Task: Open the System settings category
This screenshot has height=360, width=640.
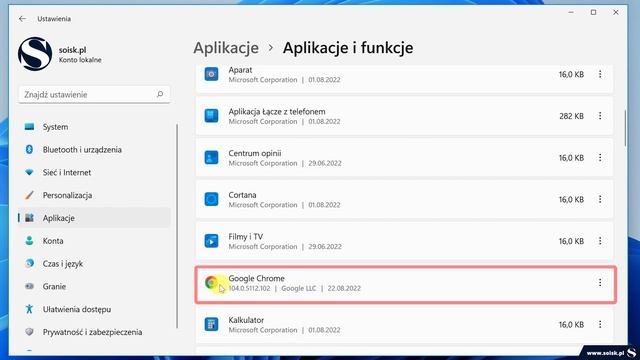Action: click(94, 127)
